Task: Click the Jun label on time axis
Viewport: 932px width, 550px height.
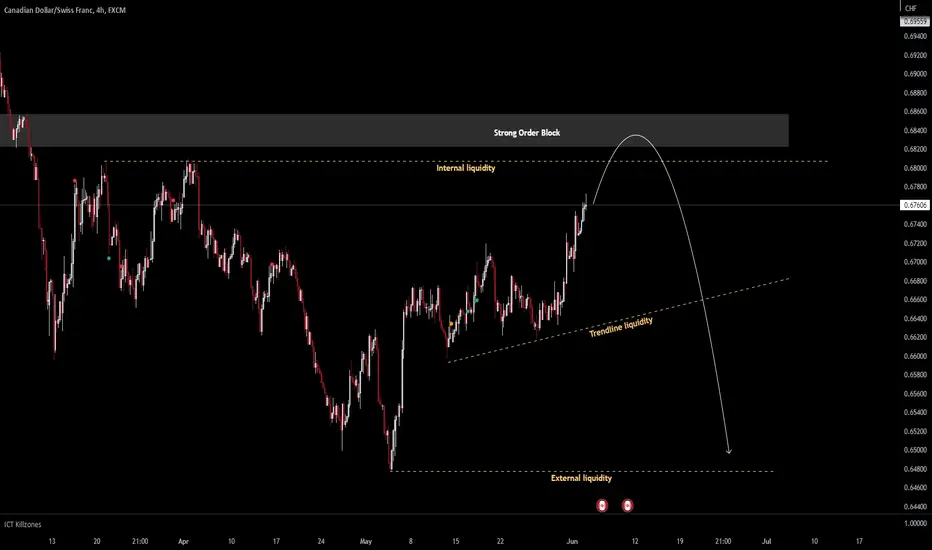Action: pyautogui.click(x=572, y=541)
